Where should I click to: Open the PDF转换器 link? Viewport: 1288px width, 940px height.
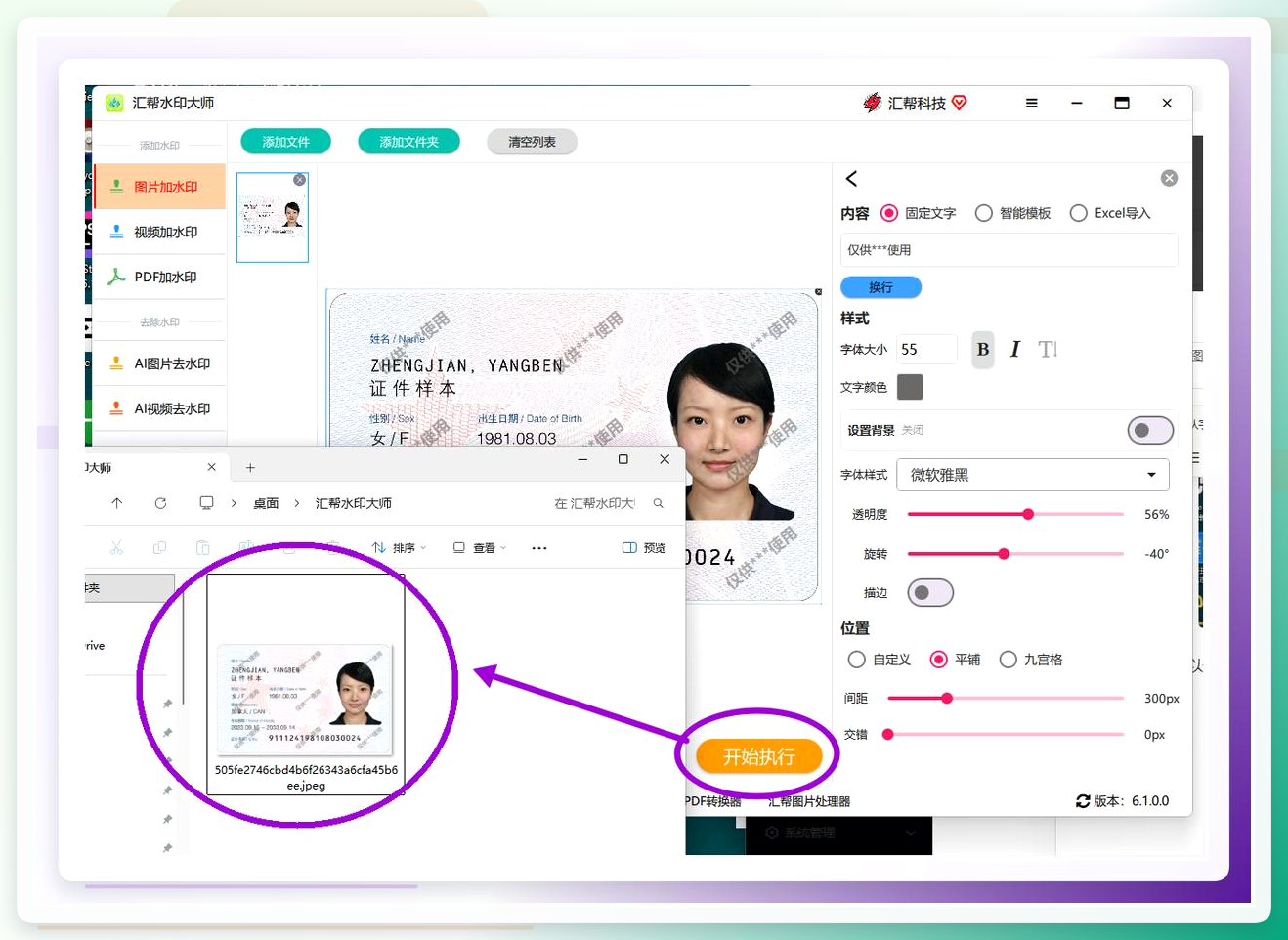tap(712, 801)
